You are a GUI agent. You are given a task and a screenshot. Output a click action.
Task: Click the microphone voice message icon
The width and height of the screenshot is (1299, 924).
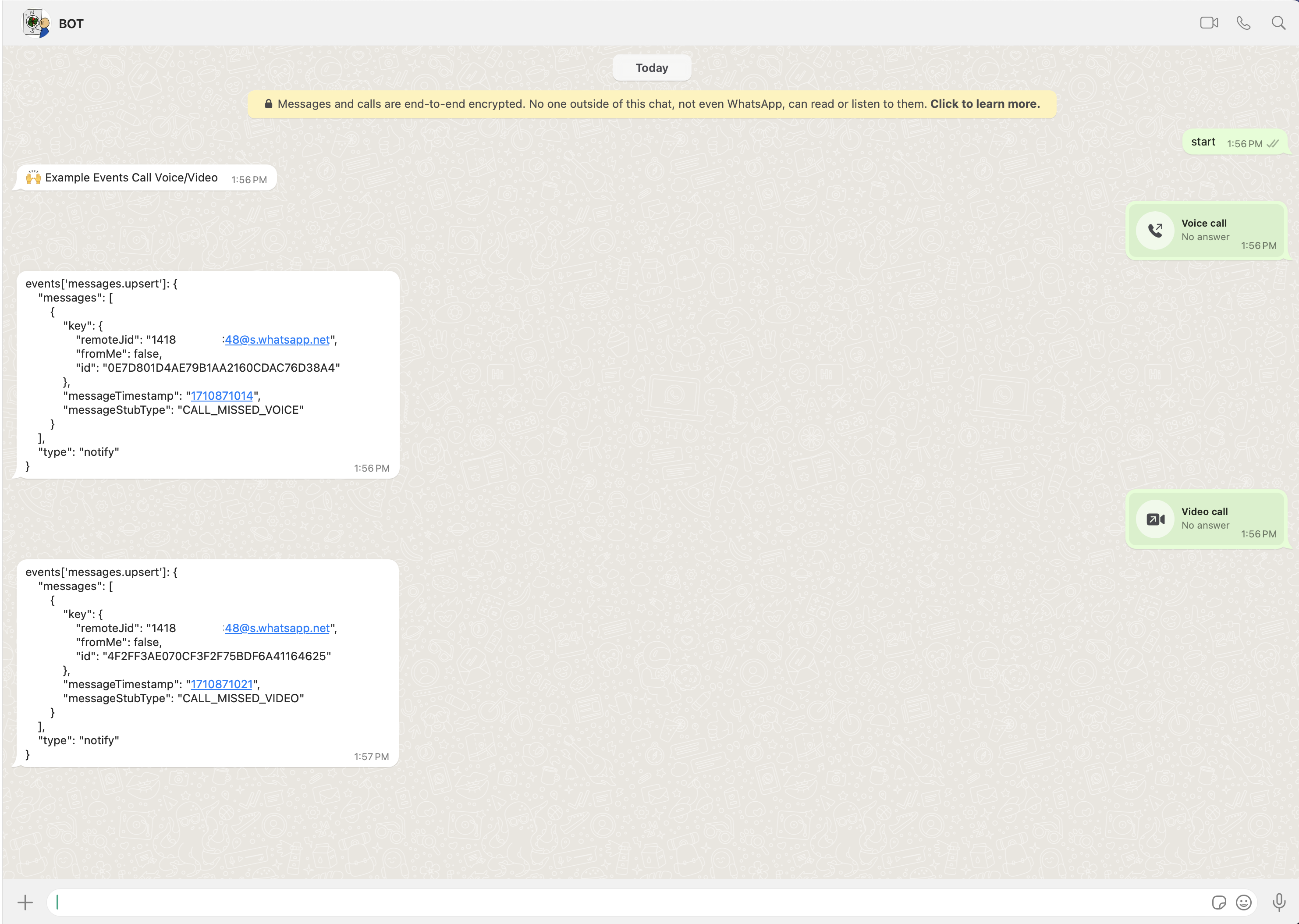point(1279,903)
